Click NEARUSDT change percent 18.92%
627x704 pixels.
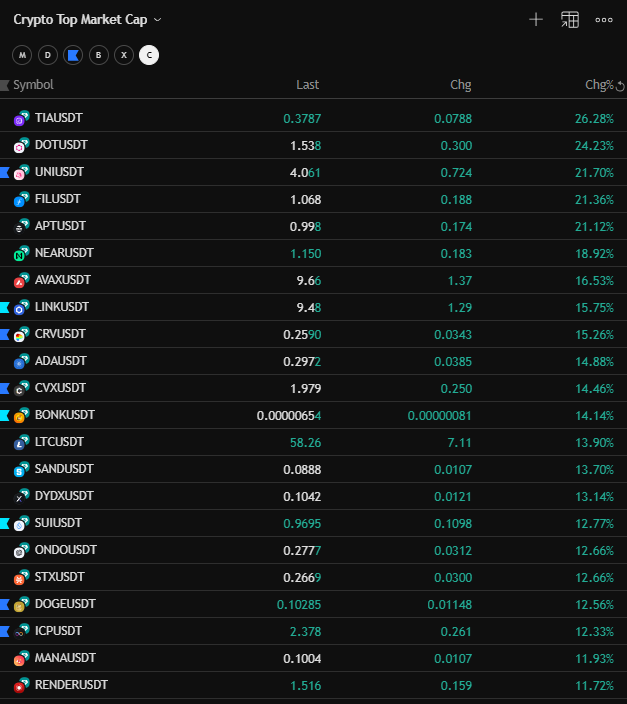tap(594, 254)
